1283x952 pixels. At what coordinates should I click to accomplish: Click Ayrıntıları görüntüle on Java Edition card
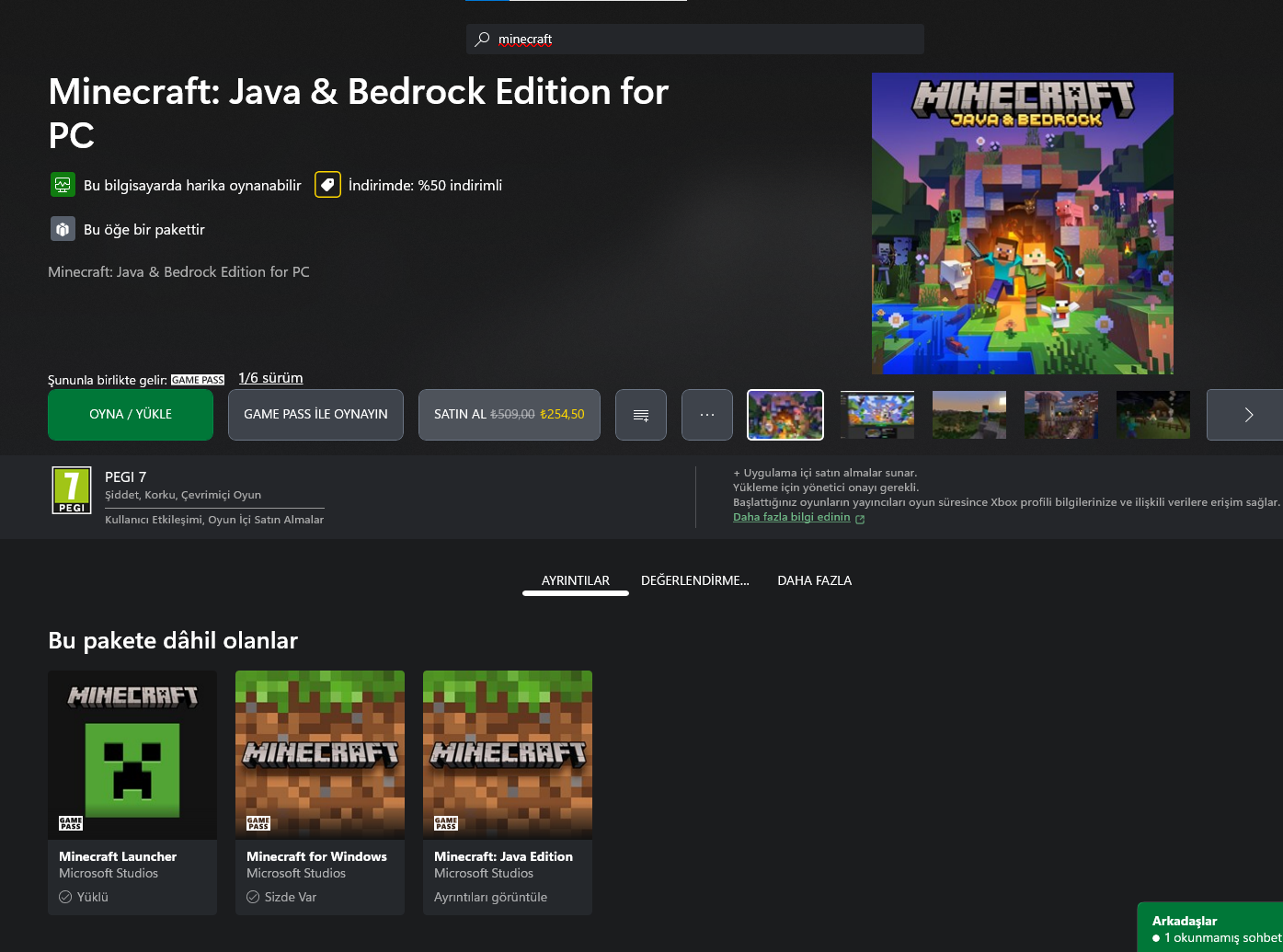pos(490,897)
